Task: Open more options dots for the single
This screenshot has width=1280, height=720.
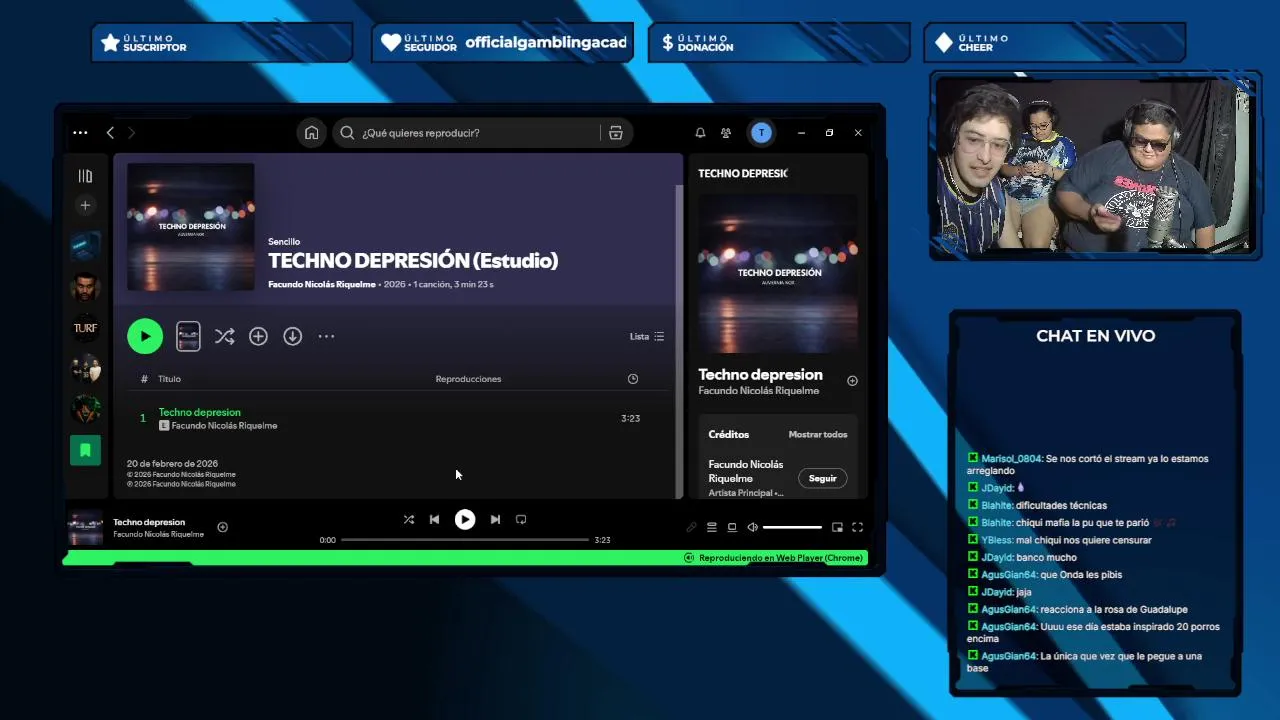Action: (326, 336)
